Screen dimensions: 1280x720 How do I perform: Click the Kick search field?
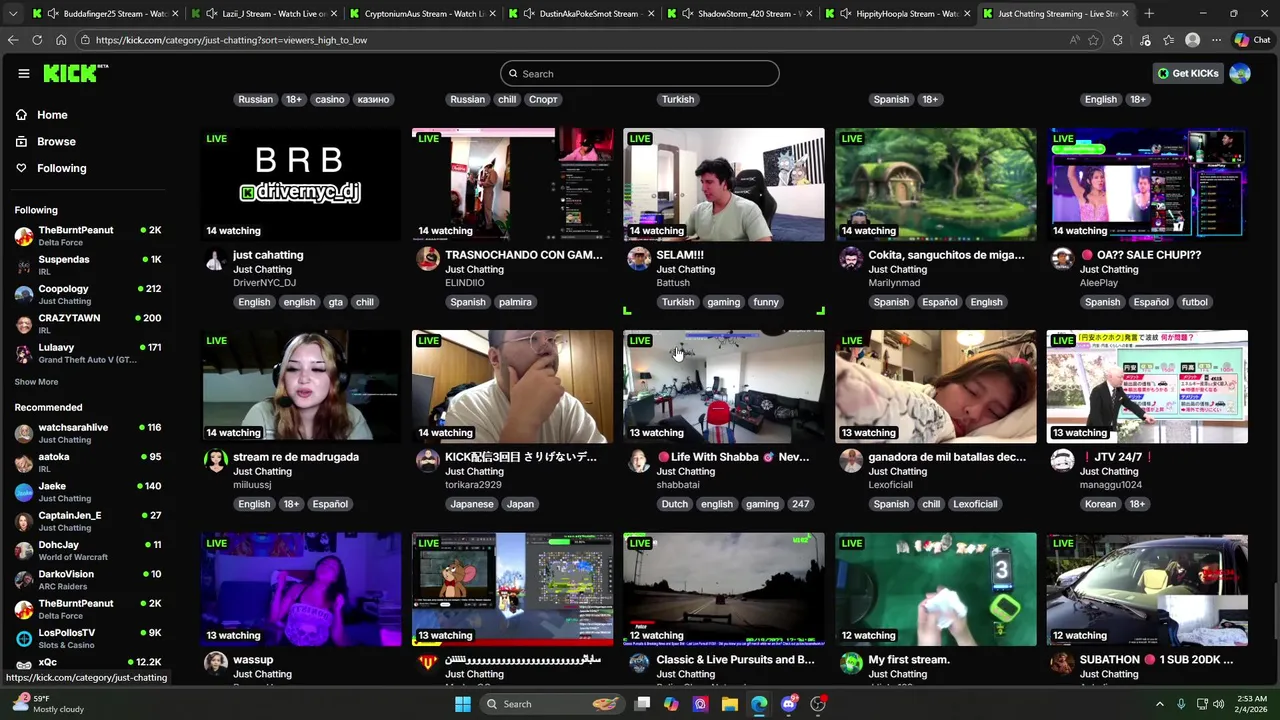click(640, 73)
